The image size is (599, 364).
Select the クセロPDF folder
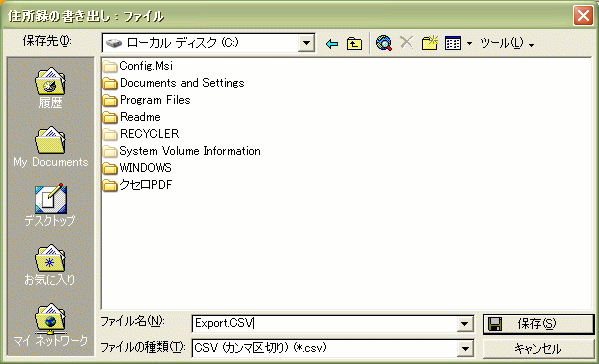(138, 185)
